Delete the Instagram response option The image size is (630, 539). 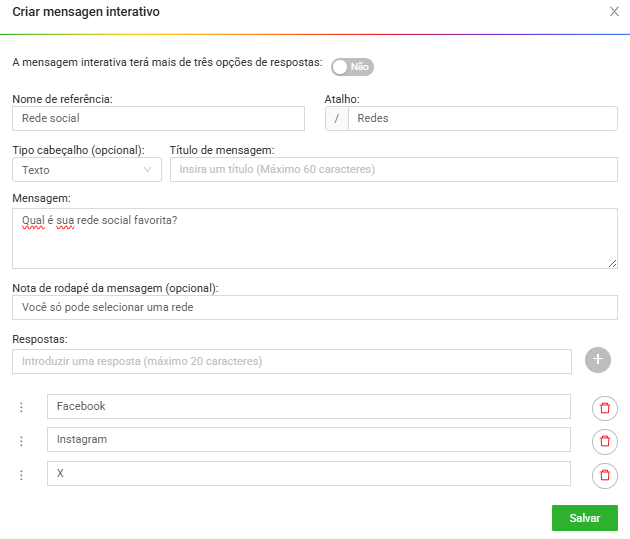[x=605, y=441]
